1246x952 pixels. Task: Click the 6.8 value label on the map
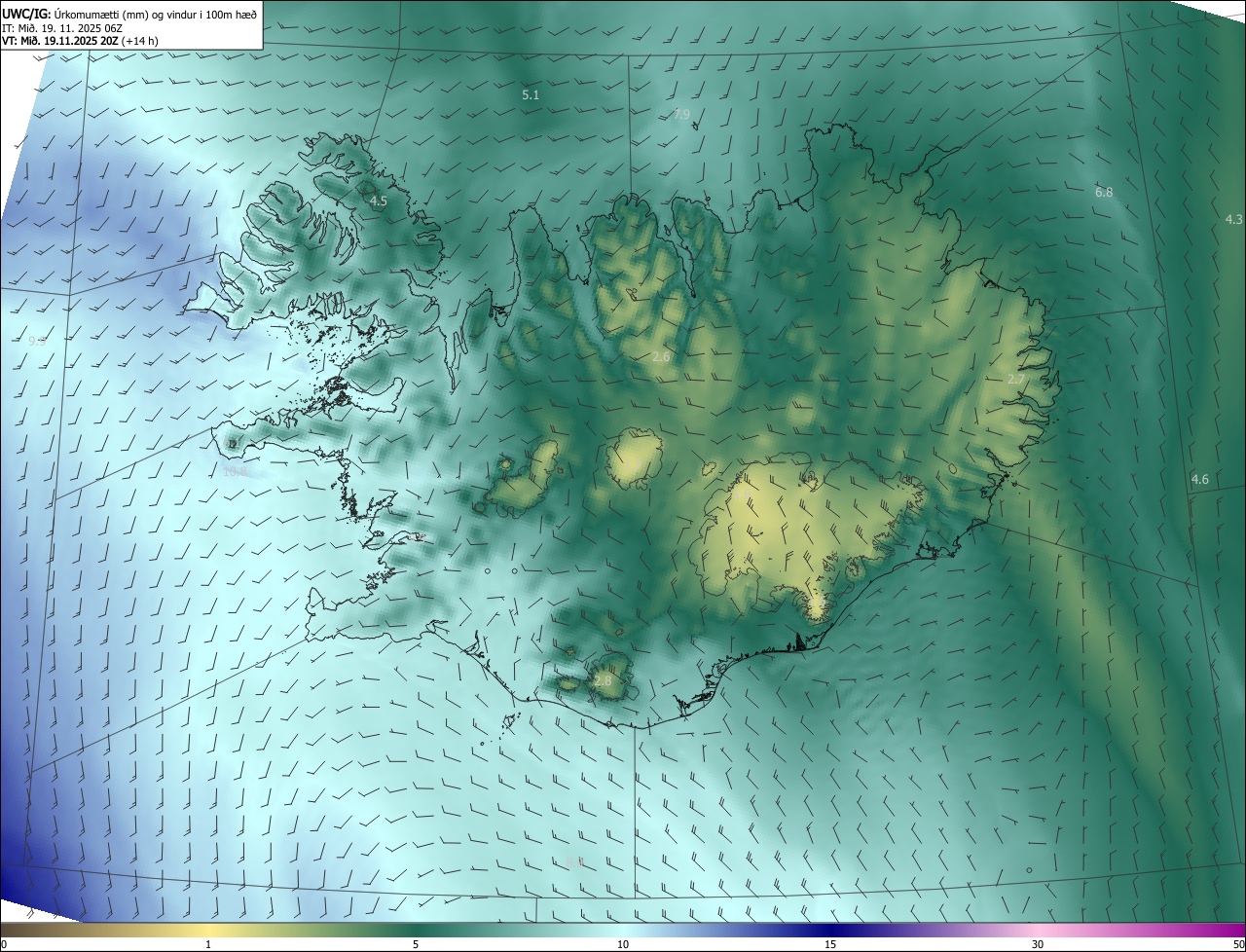point(1104,193)
